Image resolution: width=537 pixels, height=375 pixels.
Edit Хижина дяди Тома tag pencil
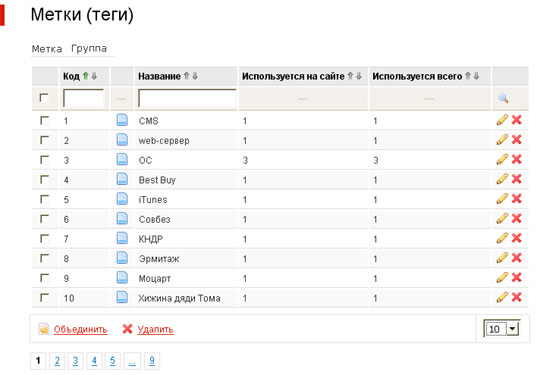[502, 297]
